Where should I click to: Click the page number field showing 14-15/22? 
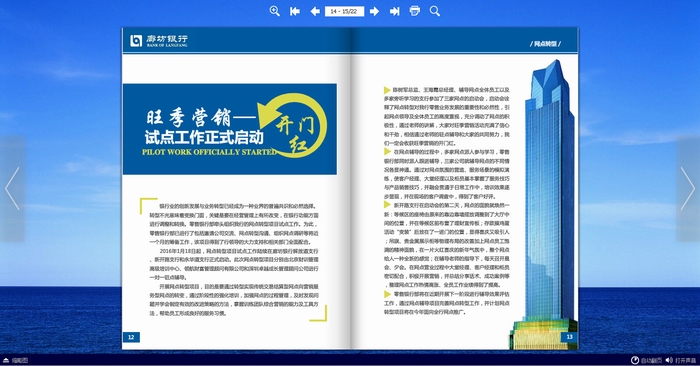[344, 11]
